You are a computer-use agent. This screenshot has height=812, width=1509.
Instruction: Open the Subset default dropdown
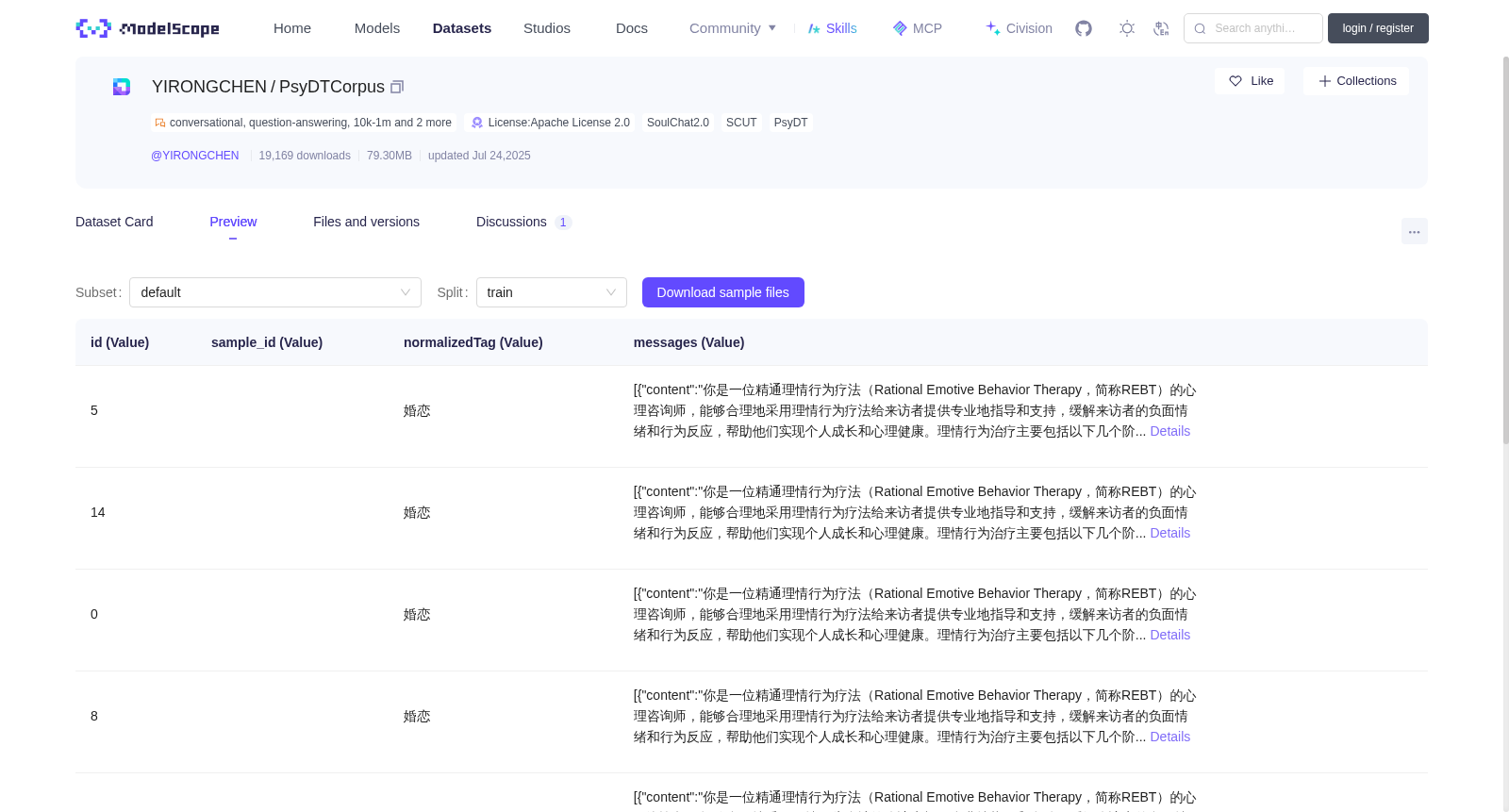275,292
